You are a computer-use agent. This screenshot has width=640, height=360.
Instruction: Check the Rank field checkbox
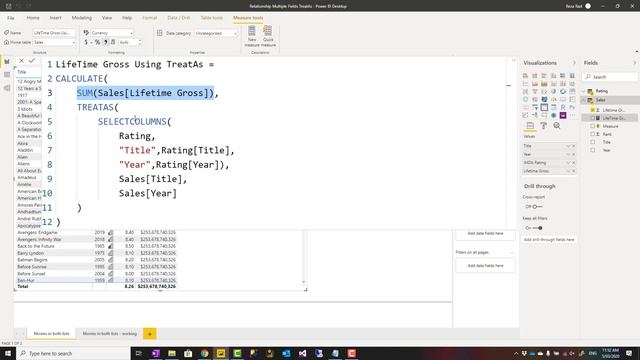click(x=593, y=134)
